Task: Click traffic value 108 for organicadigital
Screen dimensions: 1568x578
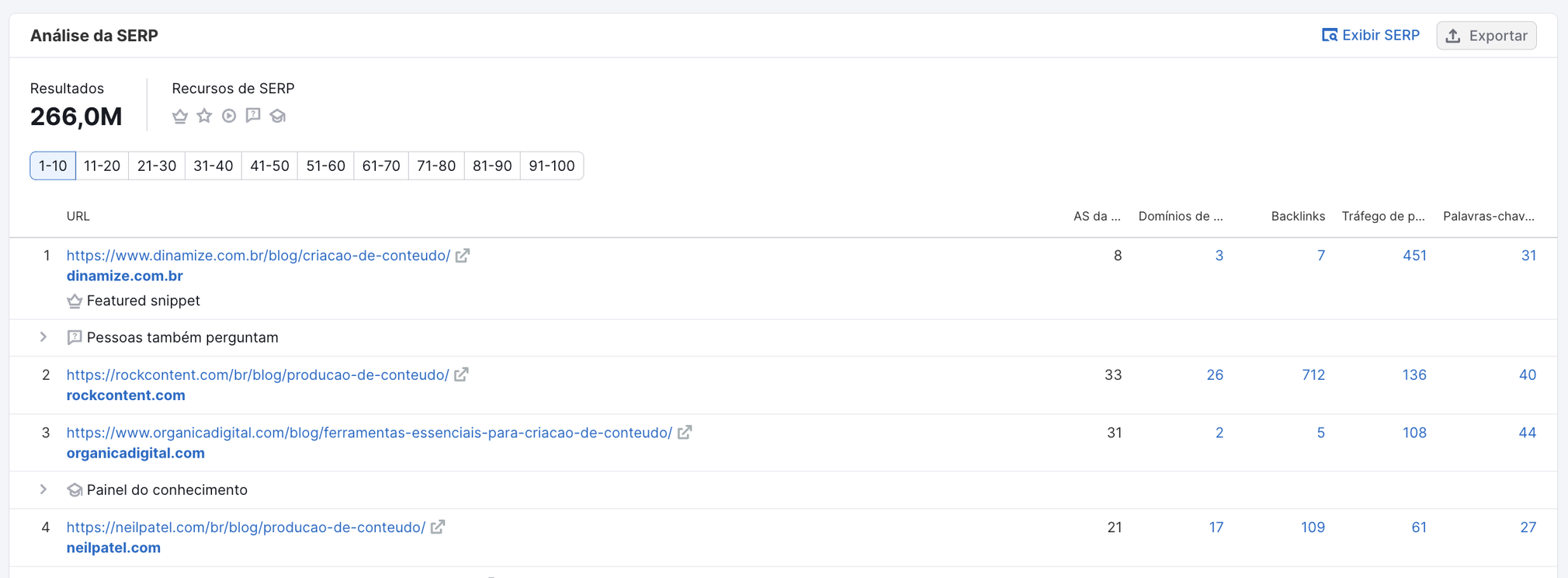Action: pos(1414,433)
